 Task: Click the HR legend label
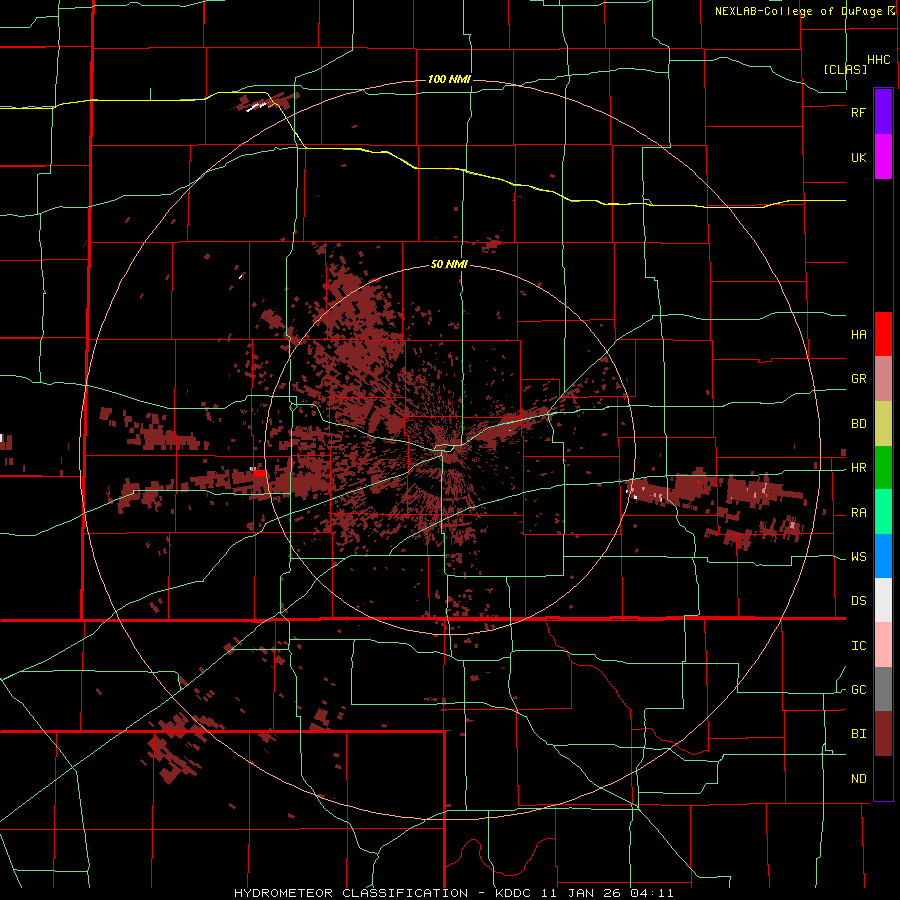tap(858, 468)
